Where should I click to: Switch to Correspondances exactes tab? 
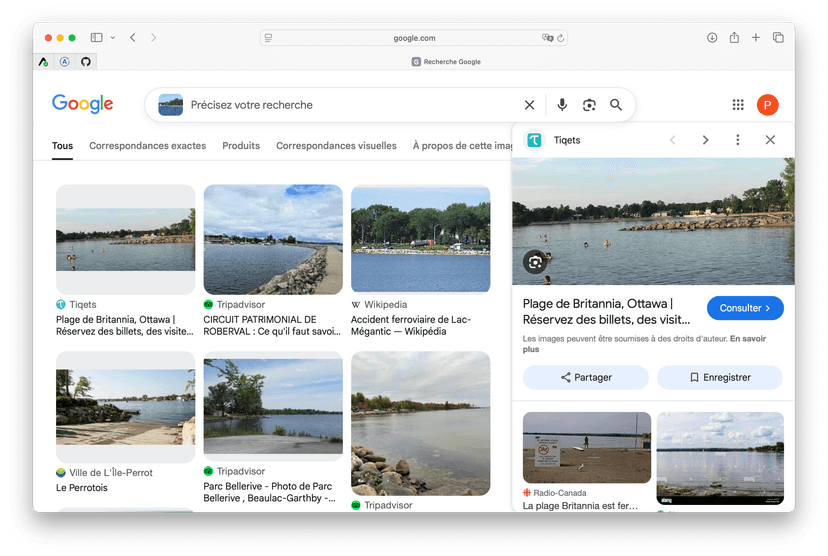pyautogui.click(x=147, y=146)
